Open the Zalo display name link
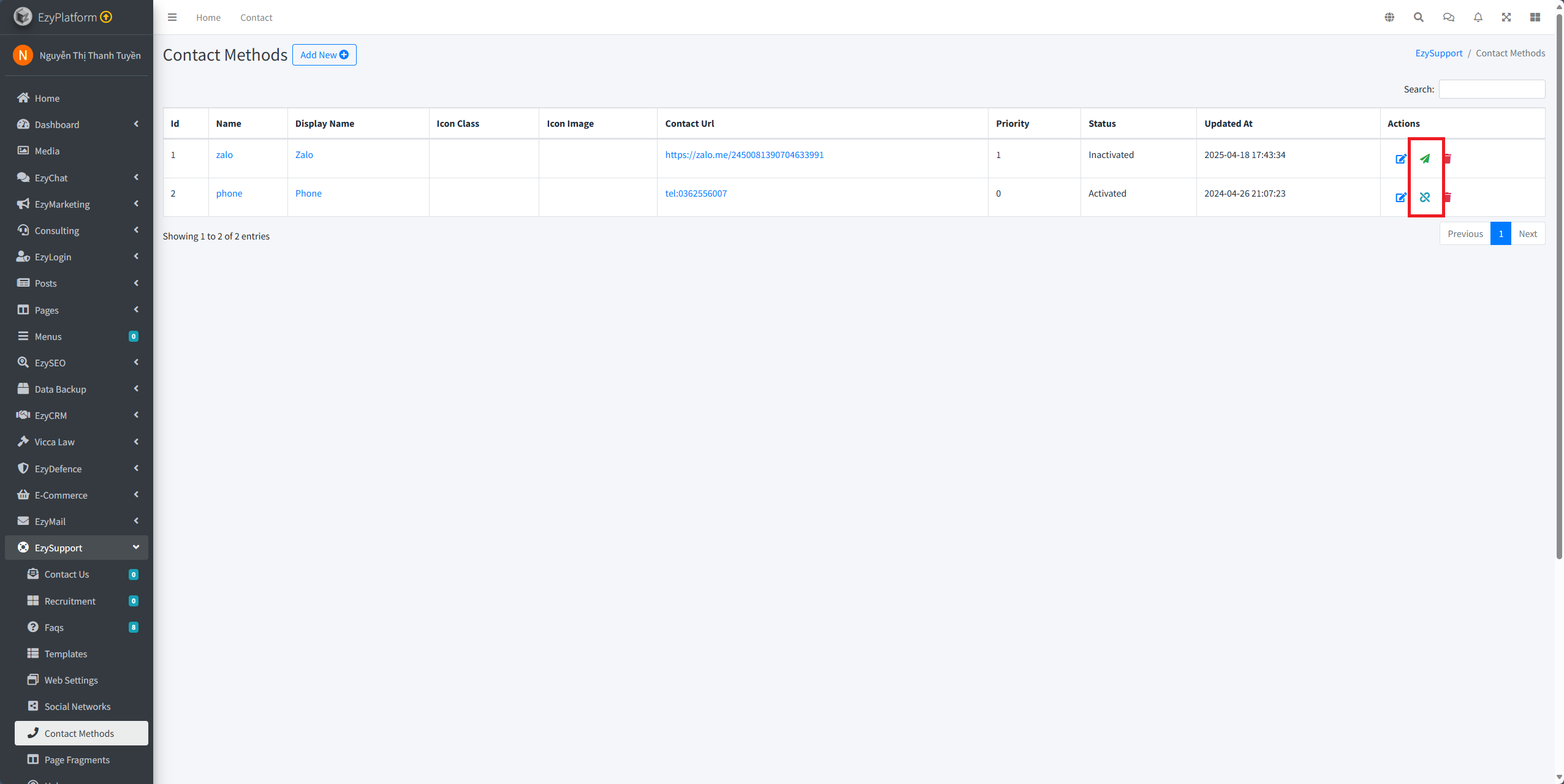The width and height of the screenshot is (1564, 784). 304,155
